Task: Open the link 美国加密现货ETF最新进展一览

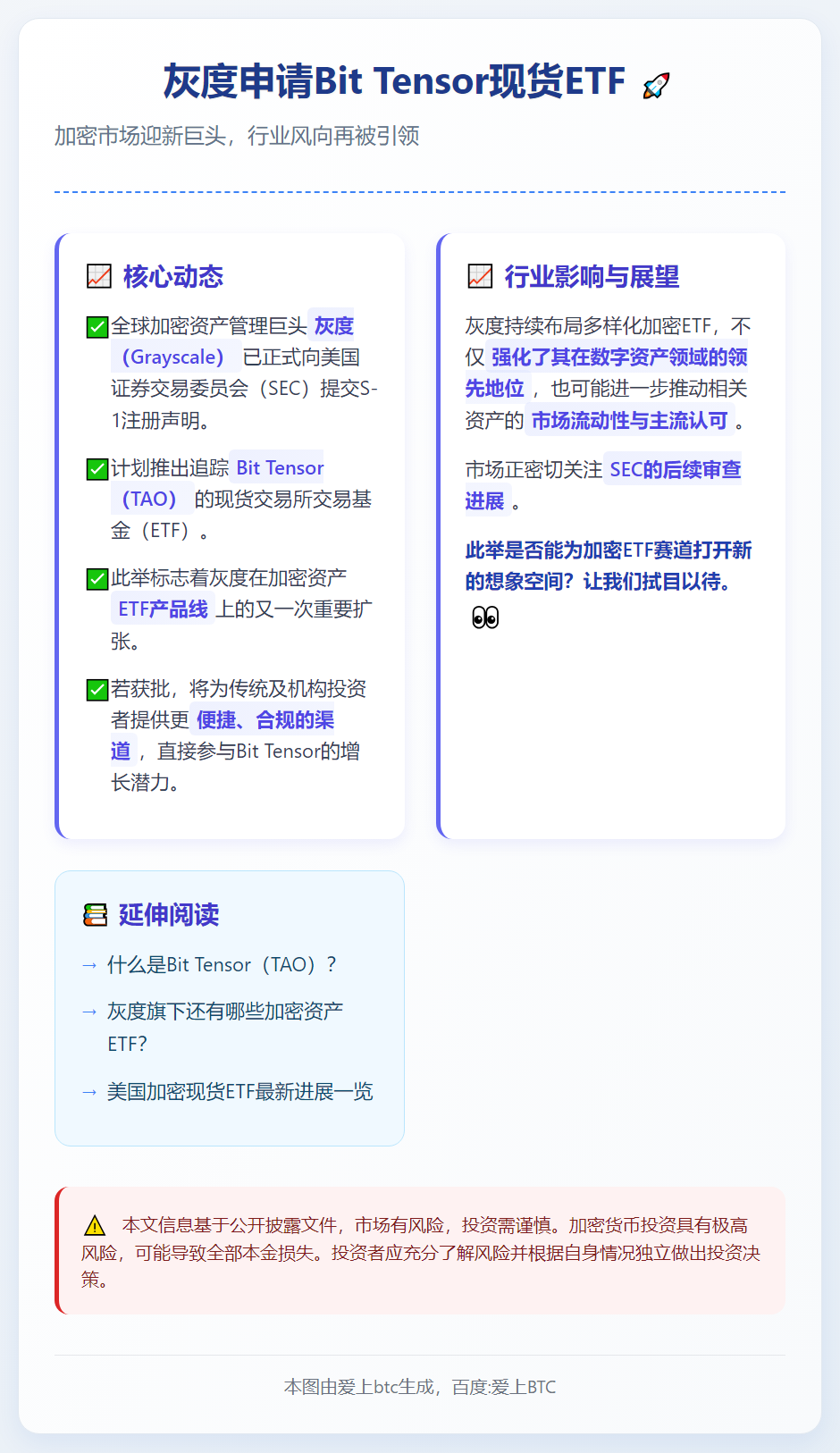Action: [x=240, y=1092]
